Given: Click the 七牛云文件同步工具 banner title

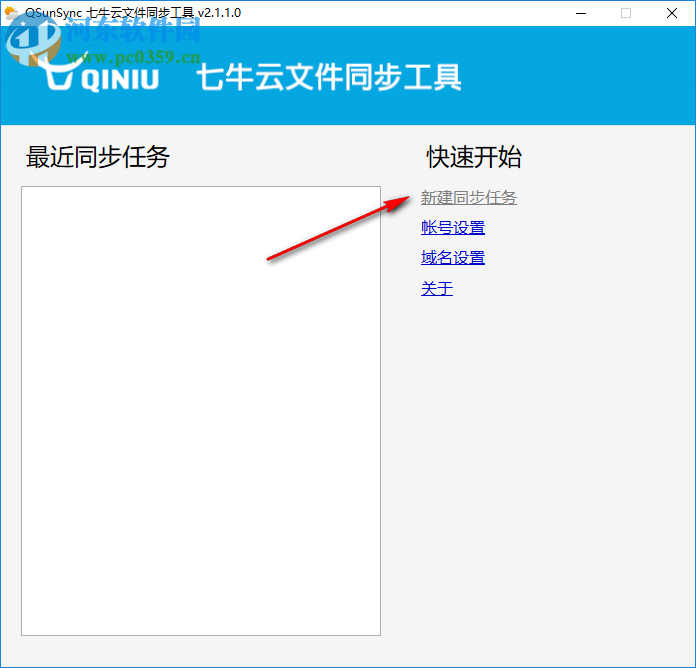Looking at the screenshot, I should point(329,77).
